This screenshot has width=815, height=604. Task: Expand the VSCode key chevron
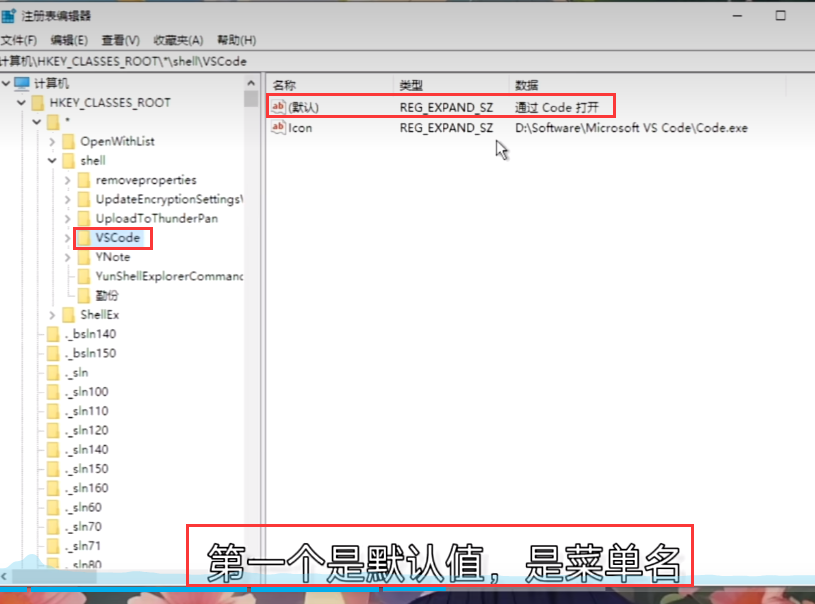pos(67,238)
